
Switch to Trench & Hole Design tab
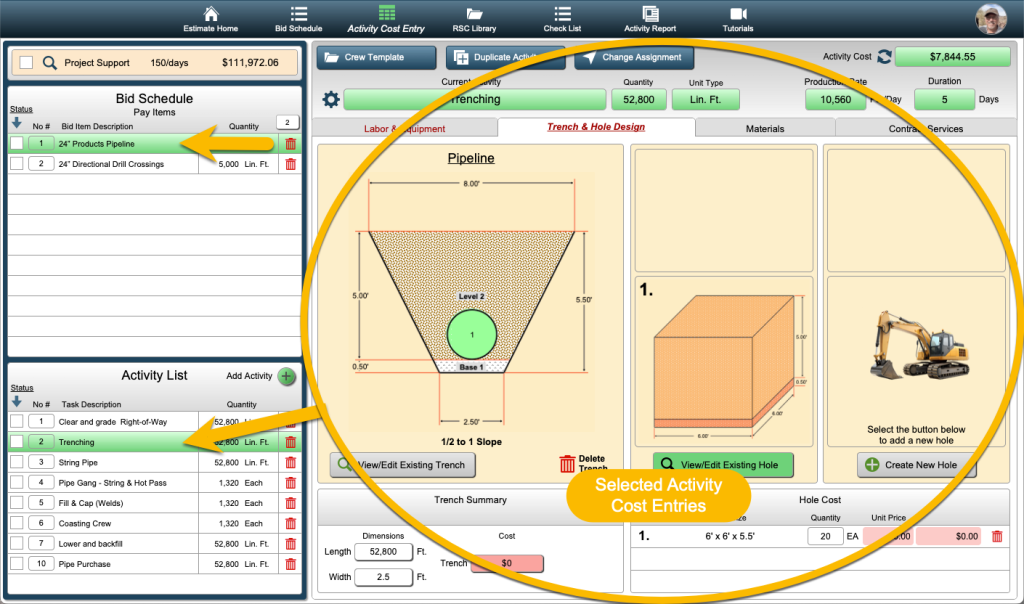pos(596,127)
